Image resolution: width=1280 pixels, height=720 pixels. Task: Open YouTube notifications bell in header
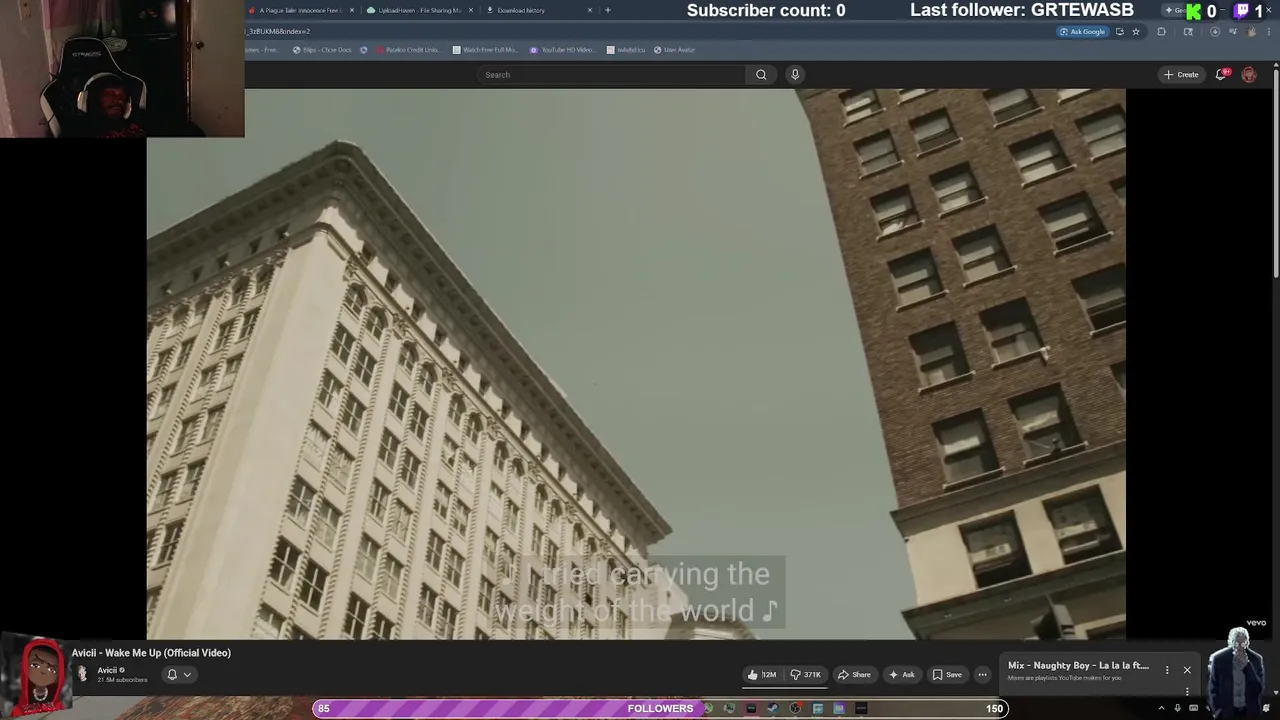point(1221,74)
